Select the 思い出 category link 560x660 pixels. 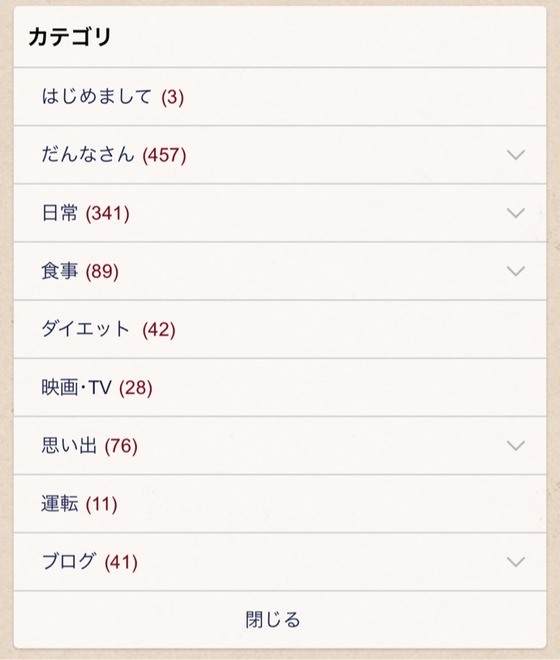(90, 446)
